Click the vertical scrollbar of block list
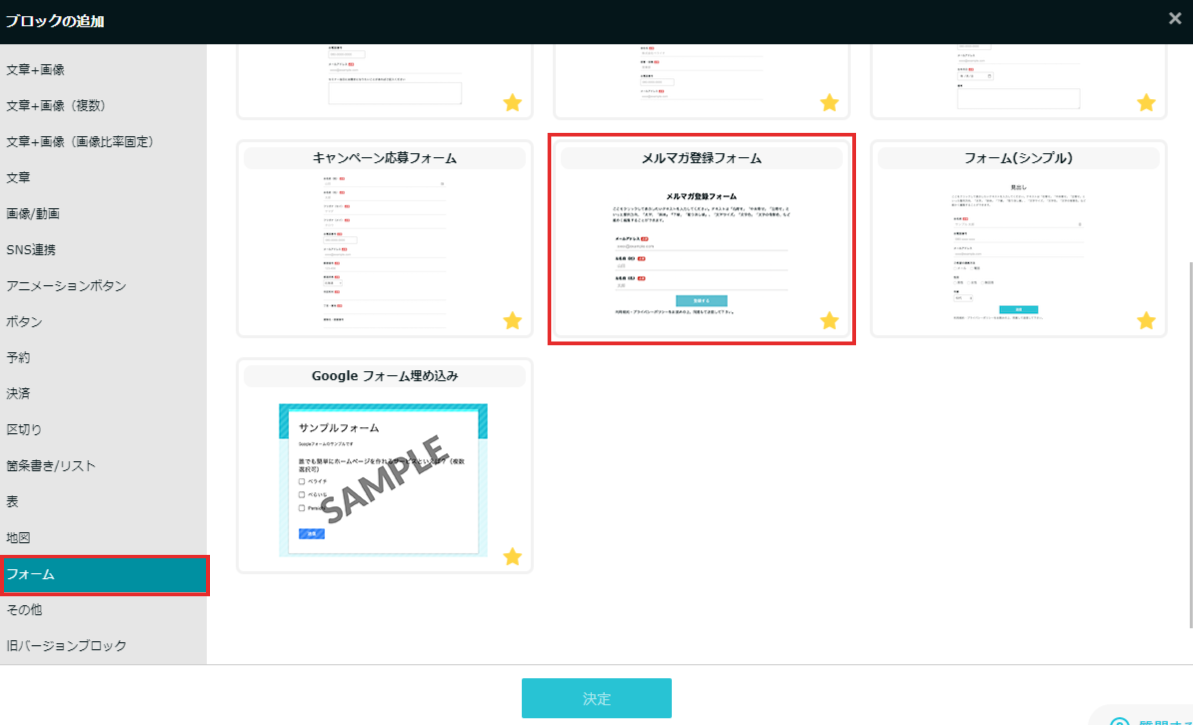 (x=1190, y=445)
